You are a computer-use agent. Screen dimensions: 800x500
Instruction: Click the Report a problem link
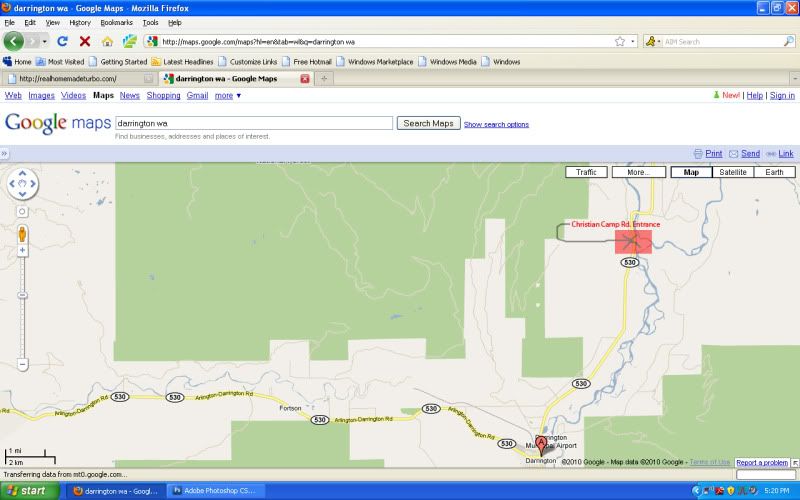pyautogui.click(x=762, y=462)
